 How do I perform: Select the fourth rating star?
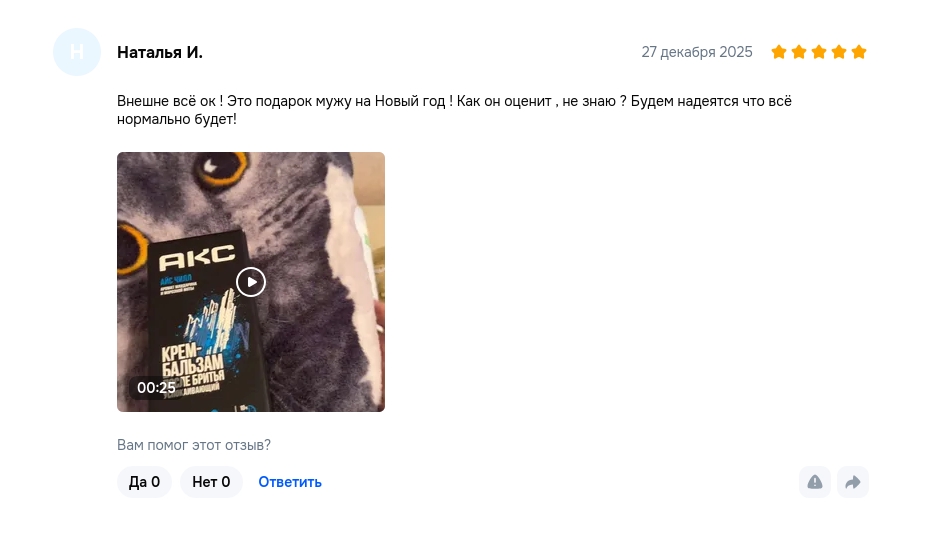point(839,52)
